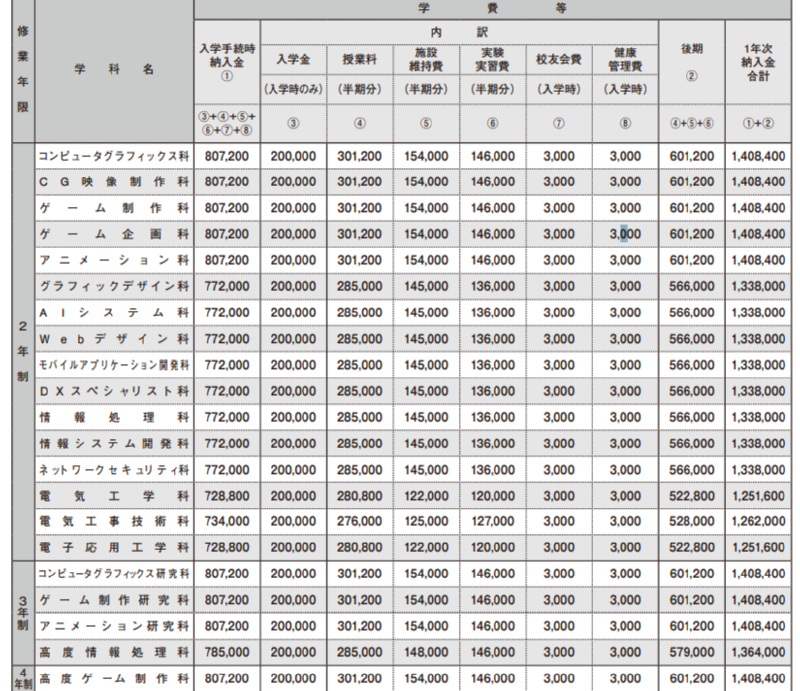
Task: Click the 1,262,000 total amount cell
Action: pos(759,521)
